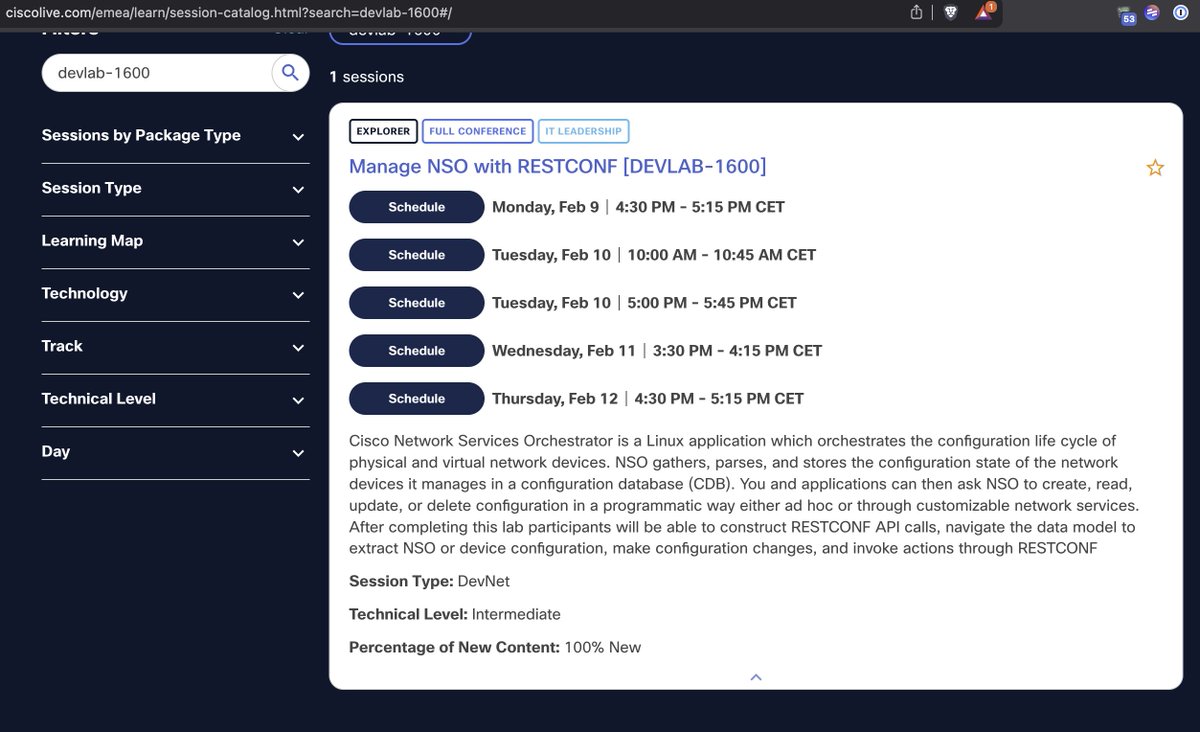
Task: Expand the Track filter
Action: [x=175, y=347]
